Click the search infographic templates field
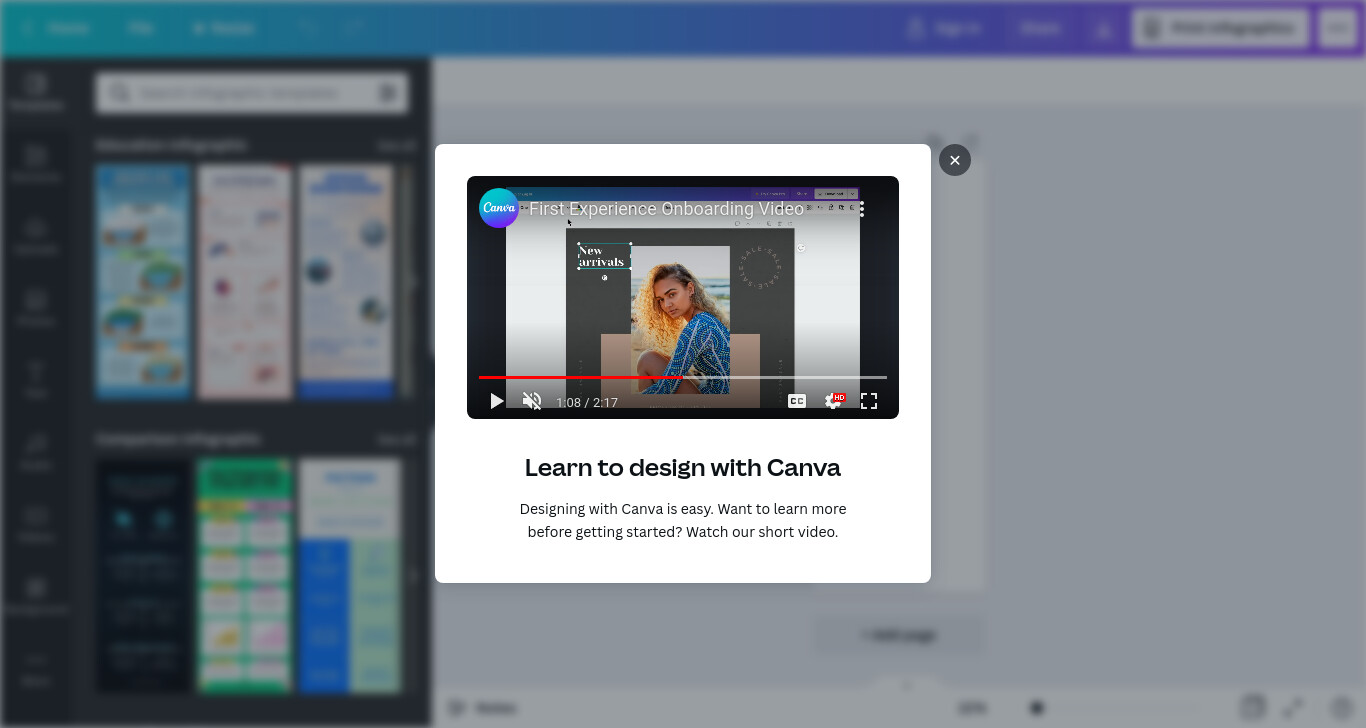This screenshot has width=1366, height=728. [x=252, y=93]
